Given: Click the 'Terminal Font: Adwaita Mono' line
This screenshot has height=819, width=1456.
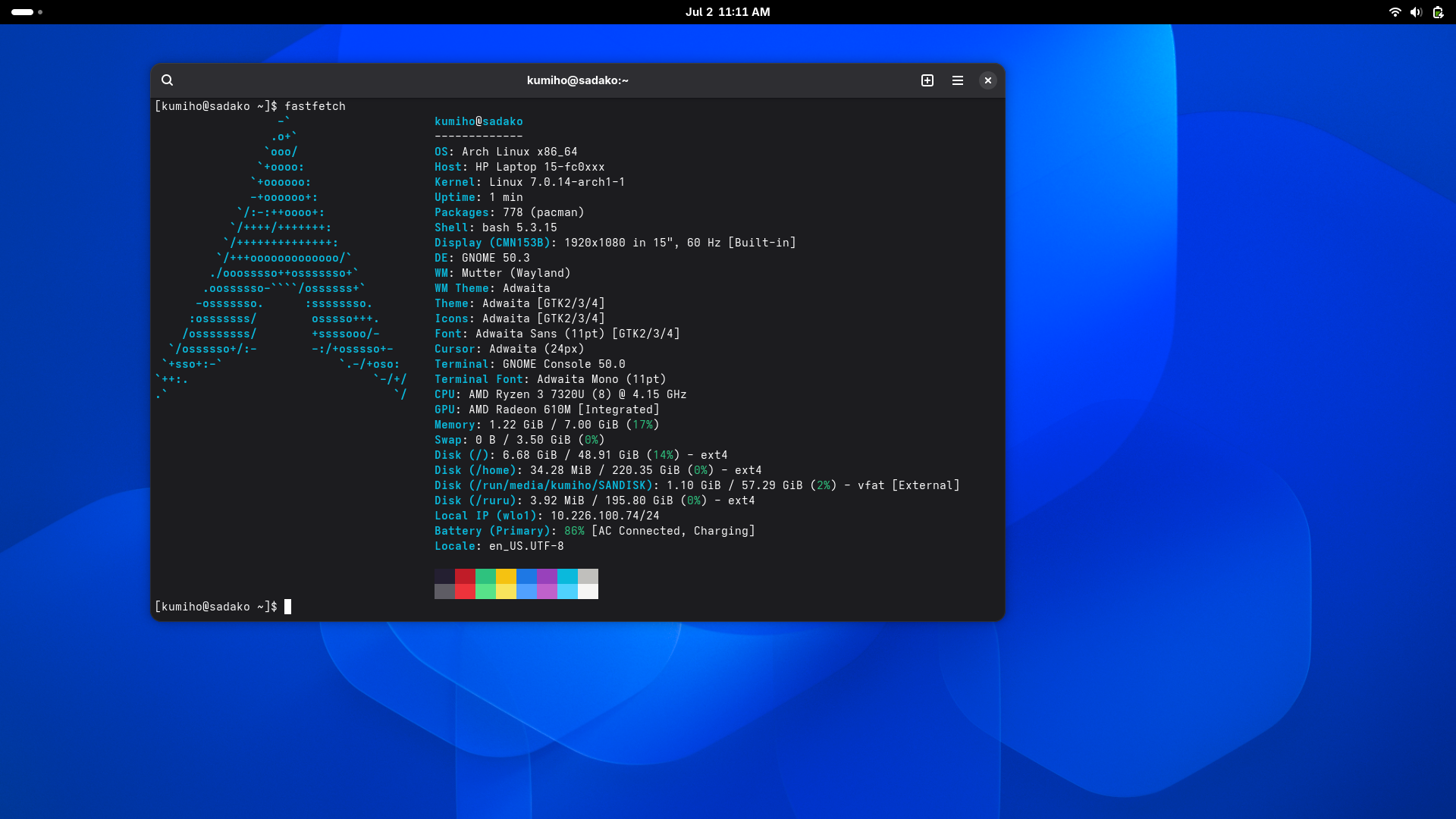Looking at the screenshot, I should click(551, 379).
